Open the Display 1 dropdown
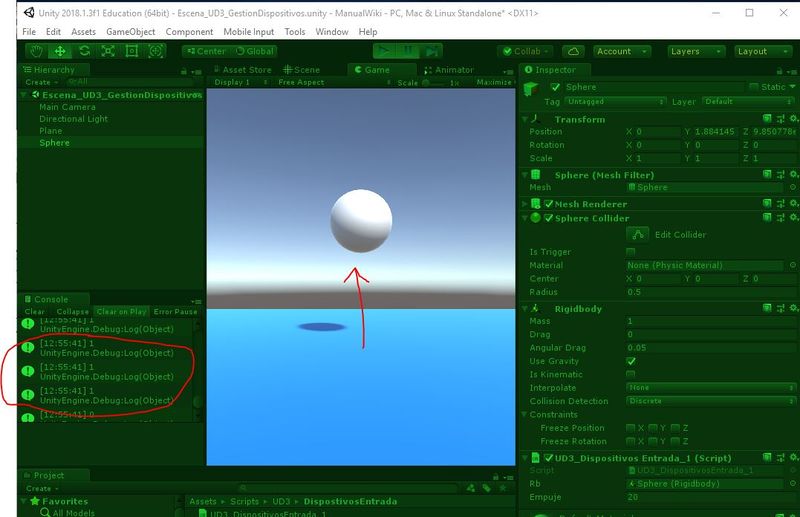This screenshot has height=517, width=800. click(240, 82)
